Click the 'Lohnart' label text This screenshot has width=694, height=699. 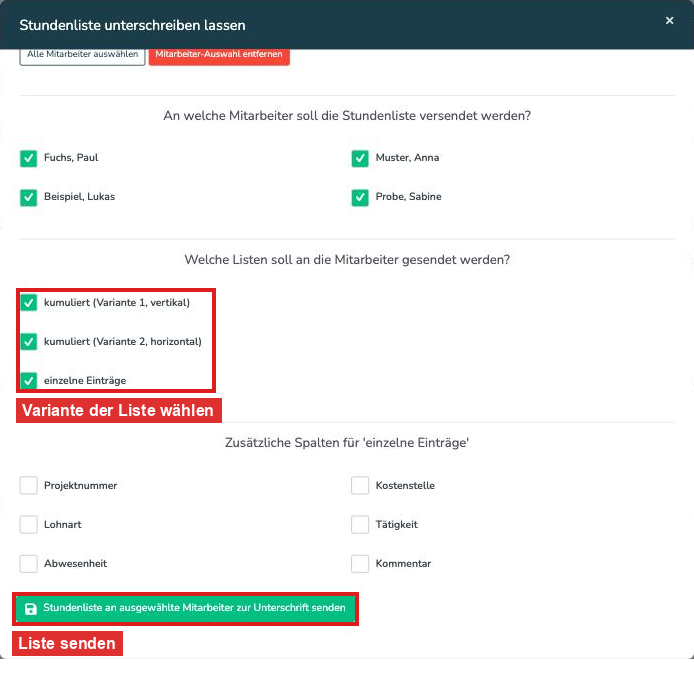[x=62, y=525]
